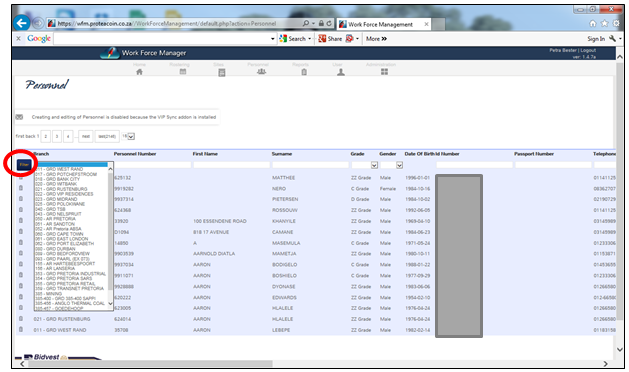Click the record icon in BODIGELO row
Image resolution: width=629 pixels, height=372 pixels.
pos(21,264)
